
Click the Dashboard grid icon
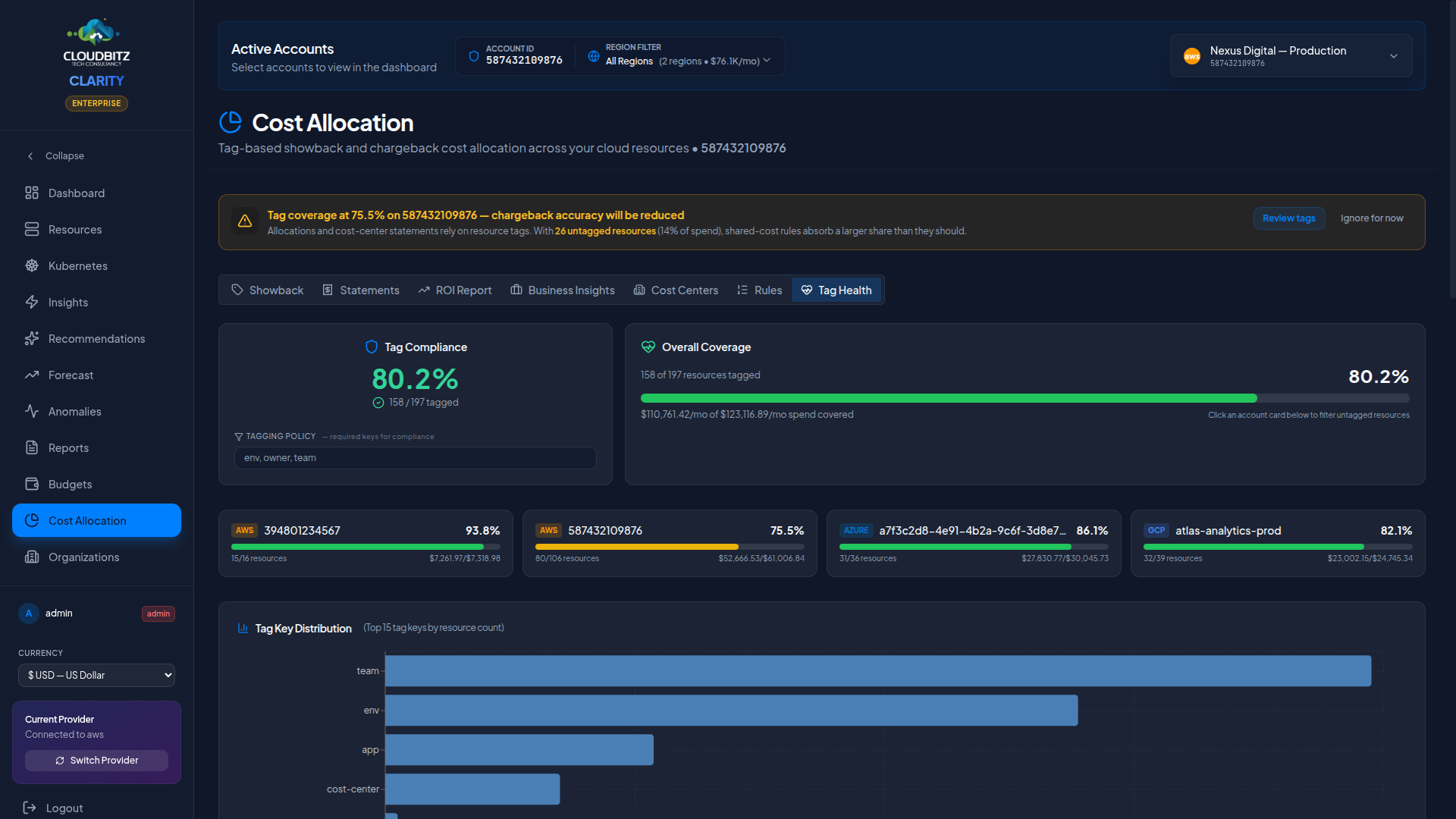point(32,193)
